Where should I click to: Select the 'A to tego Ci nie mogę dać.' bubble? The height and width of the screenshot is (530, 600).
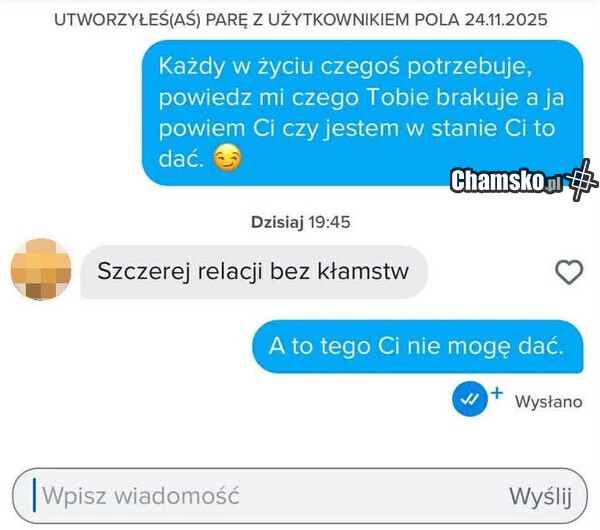[417, 347]
